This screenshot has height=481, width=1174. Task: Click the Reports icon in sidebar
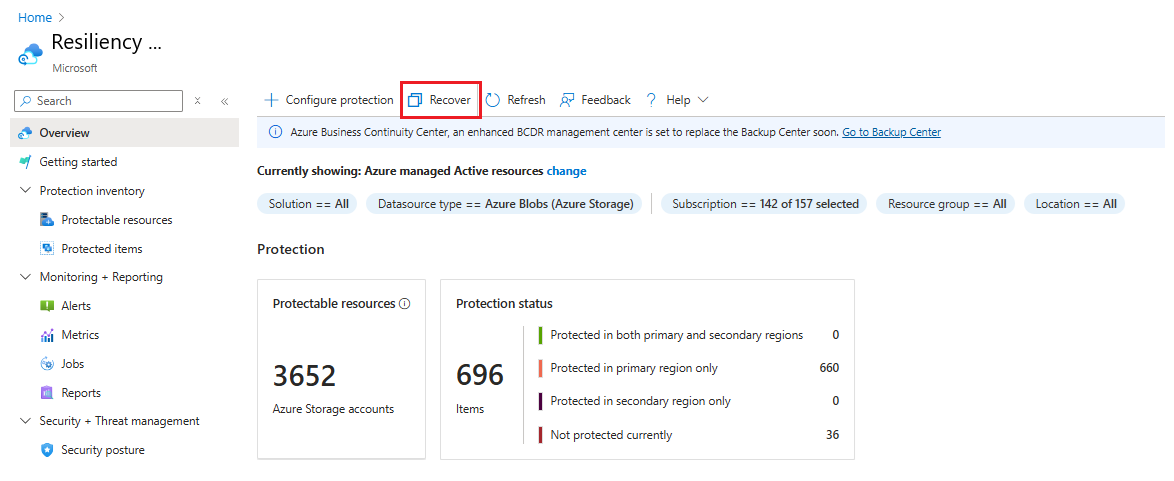pos(47,393)
